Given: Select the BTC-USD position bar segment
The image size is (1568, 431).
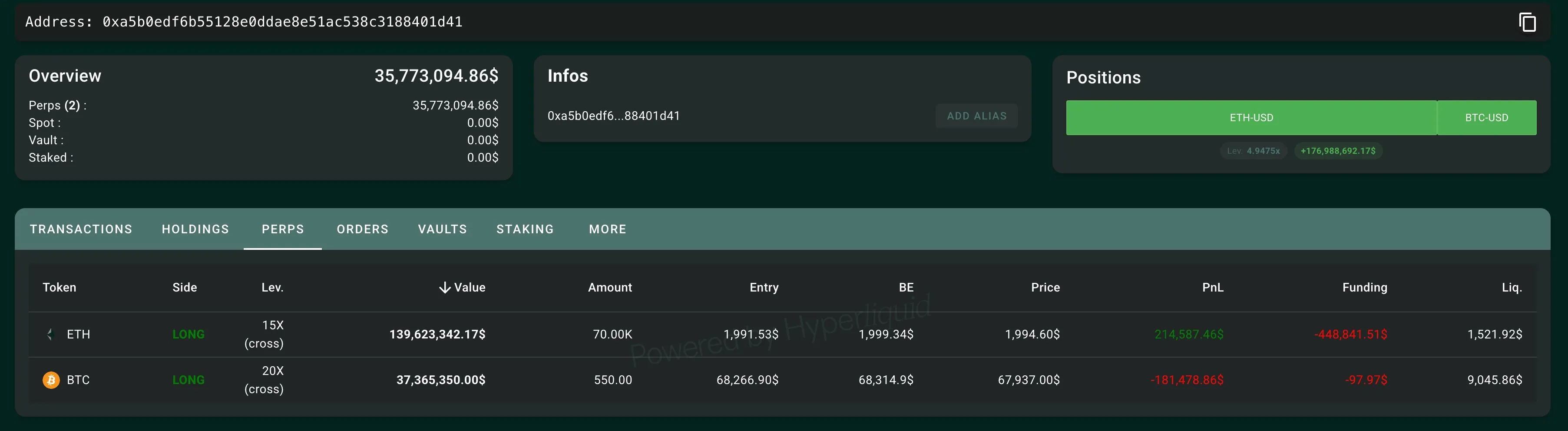Looking at the screenshot, I should [1486, 117].
